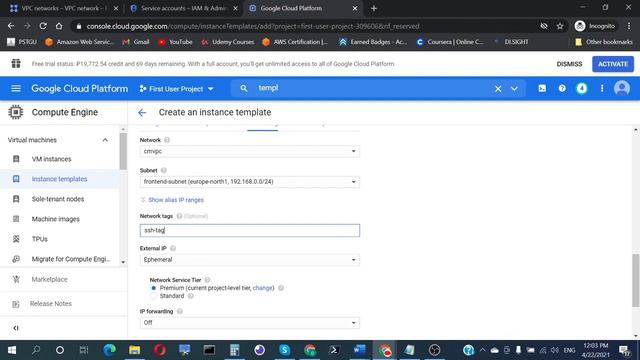Open the Network dropdown showing cmvpc

point(250,151)
